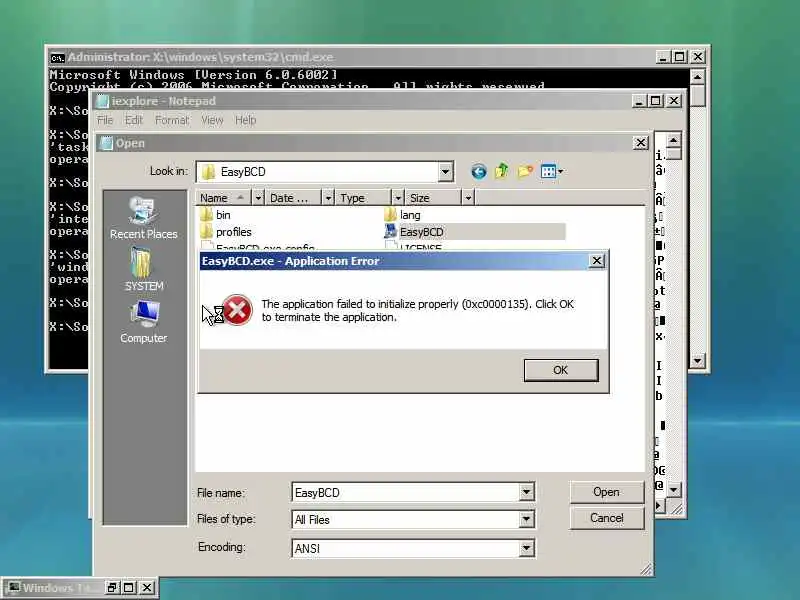Click the Notepad title bar icon
Screen dimensions: 800x600
coord(104,101)
